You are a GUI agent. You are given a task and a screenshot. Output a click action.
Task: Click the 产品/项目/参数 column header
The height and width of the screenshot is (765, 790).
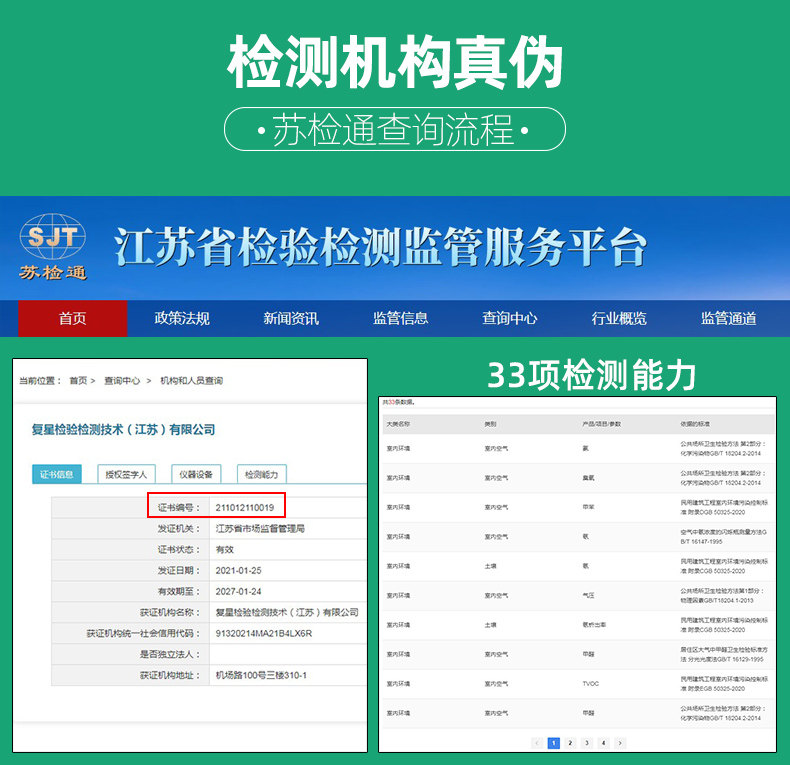click(602, 424)
